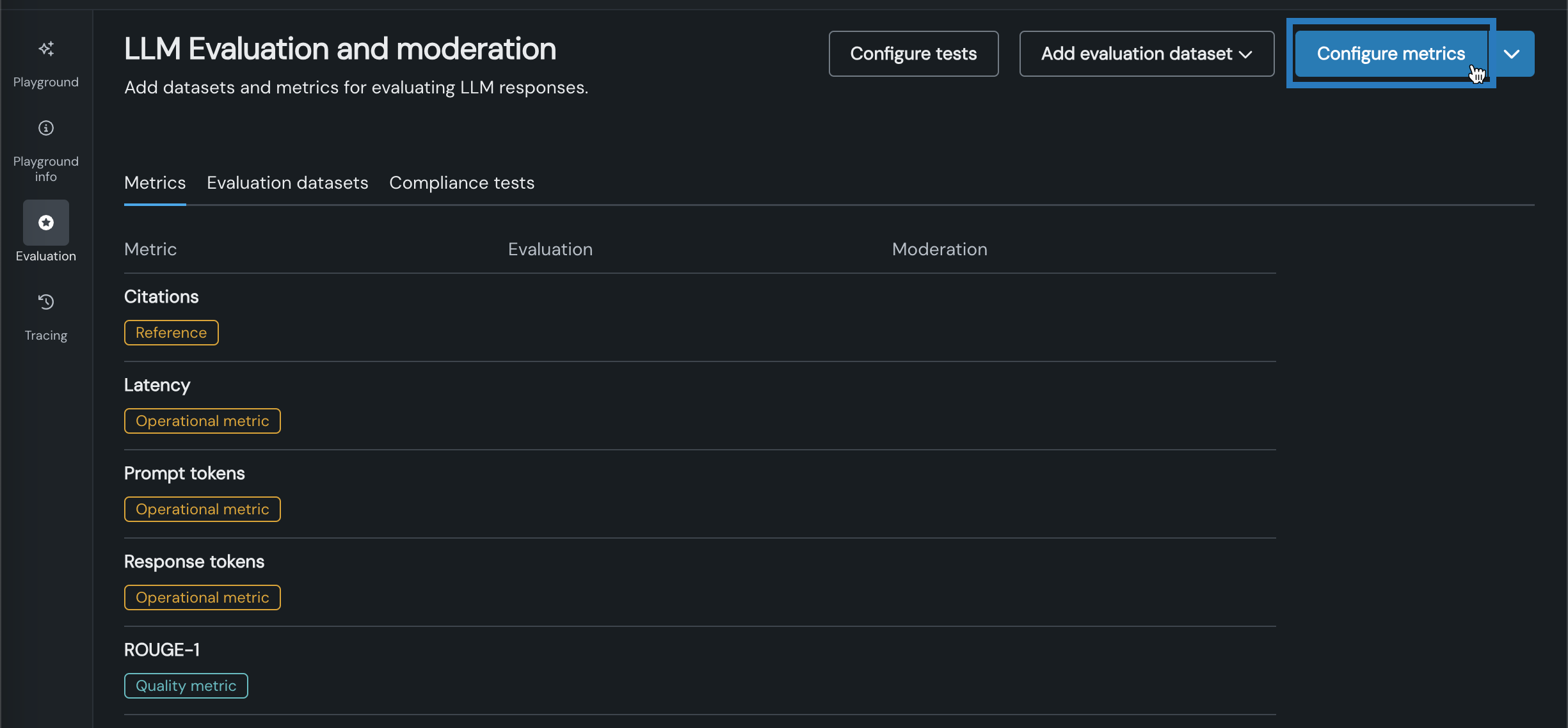1568x728 pixels.
Task: Click the Playground info circle icon
Action: click(x=46, y=129)
